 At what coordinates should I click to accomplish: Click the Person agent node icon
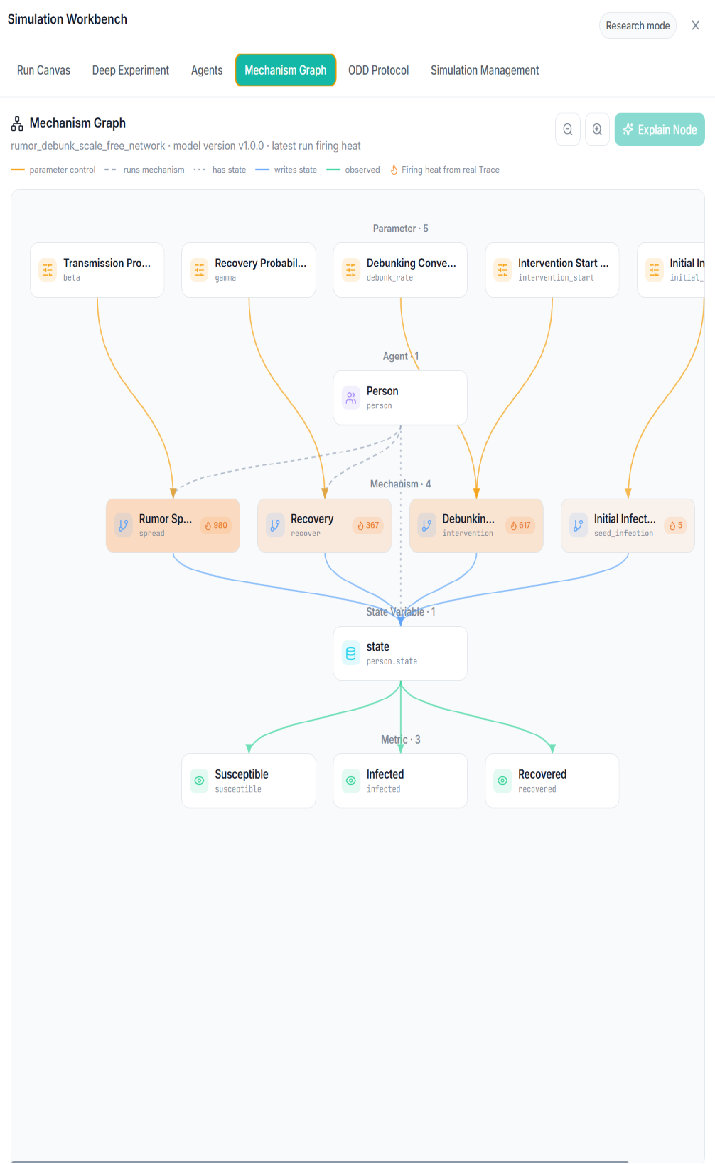(x=350, y=398)
